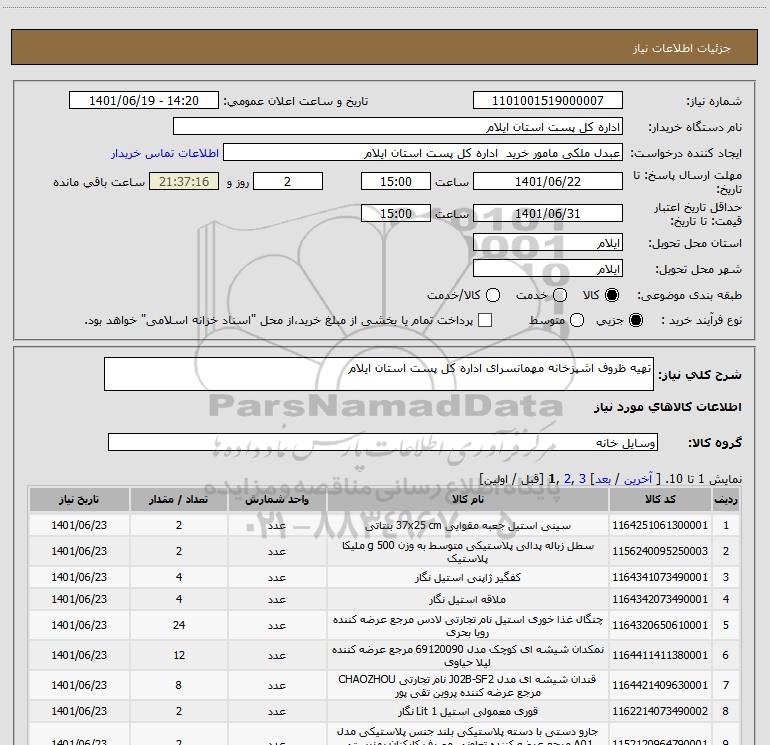Click item code 1164251061300001
Viewport: 770px width, 745px height.
(x=660, y=525)
